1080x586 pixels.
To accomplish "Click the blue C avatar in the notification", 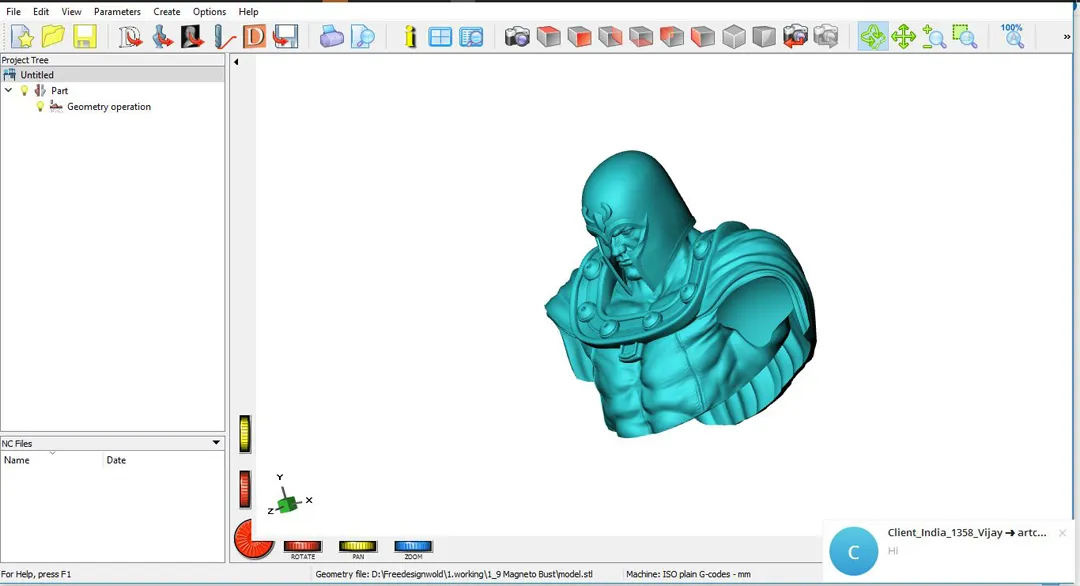I will click(853, 551).
